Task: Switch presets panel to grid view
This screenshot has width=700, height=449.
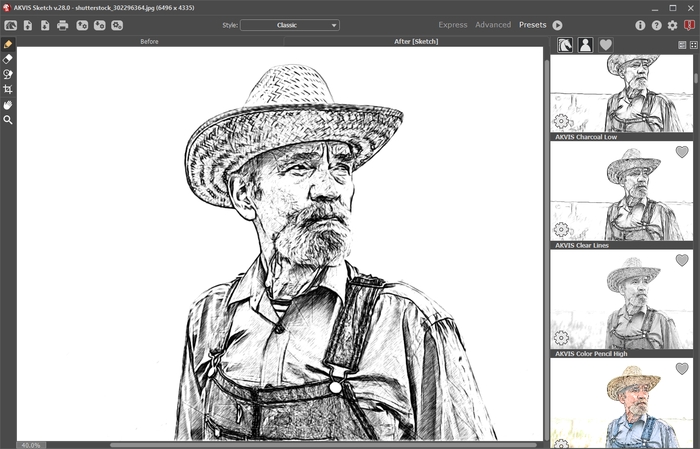Action: coord(693,45)
